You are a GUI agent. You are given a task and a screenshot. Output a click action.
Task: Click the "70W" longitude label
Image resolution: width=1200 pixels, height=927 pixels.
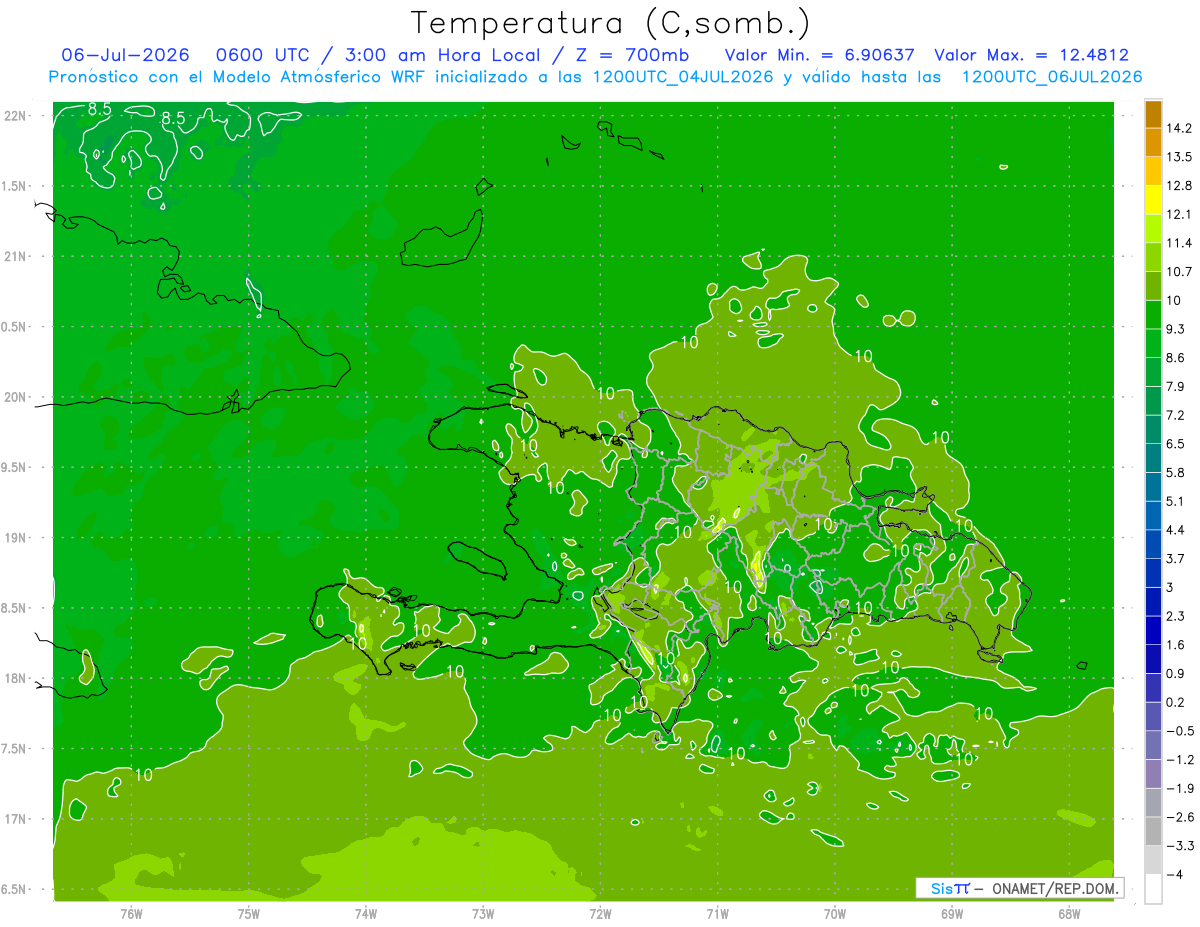coord(835,913)
